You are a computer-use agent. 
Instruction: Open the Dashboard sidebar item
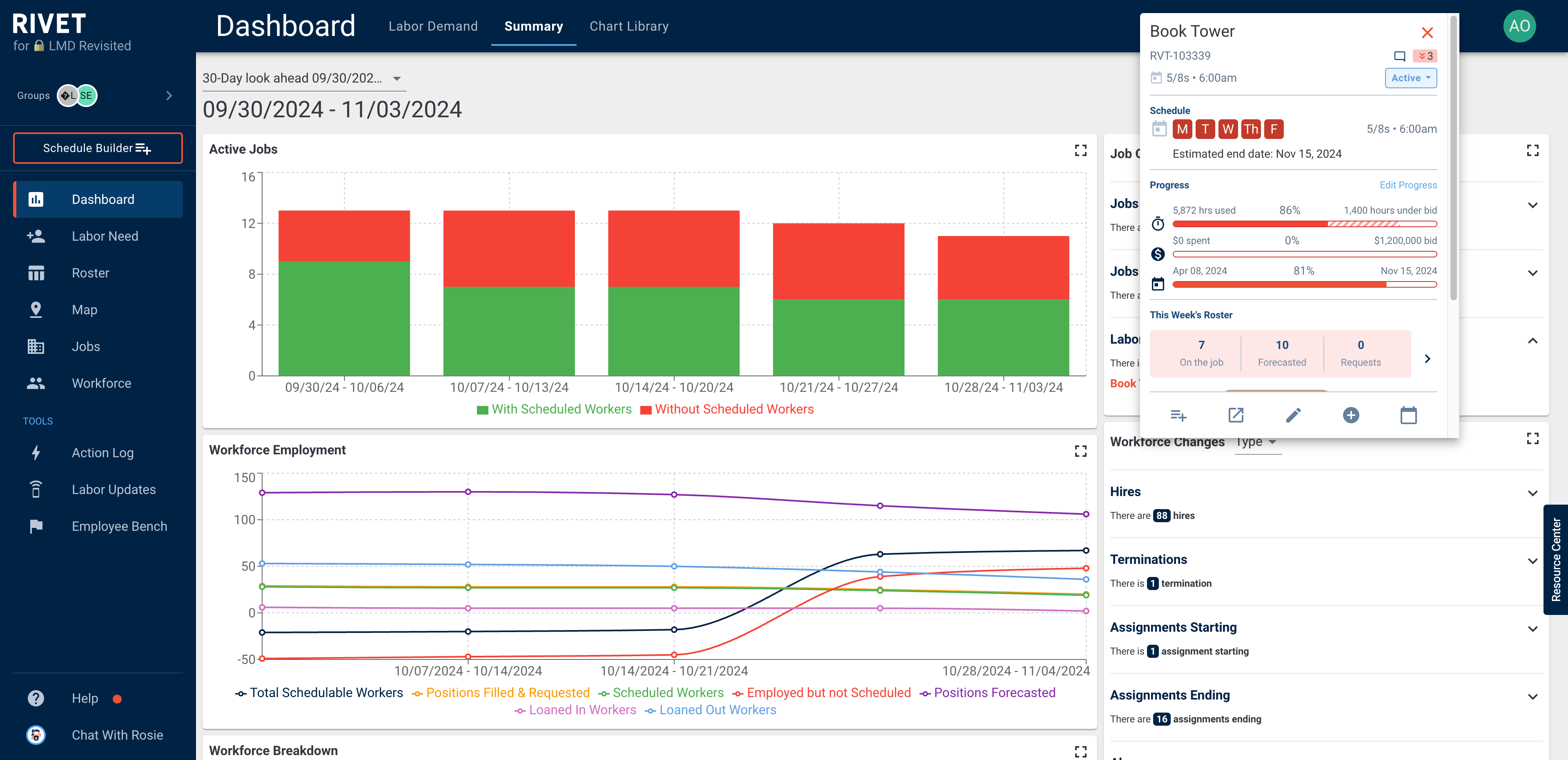[98, 199]
